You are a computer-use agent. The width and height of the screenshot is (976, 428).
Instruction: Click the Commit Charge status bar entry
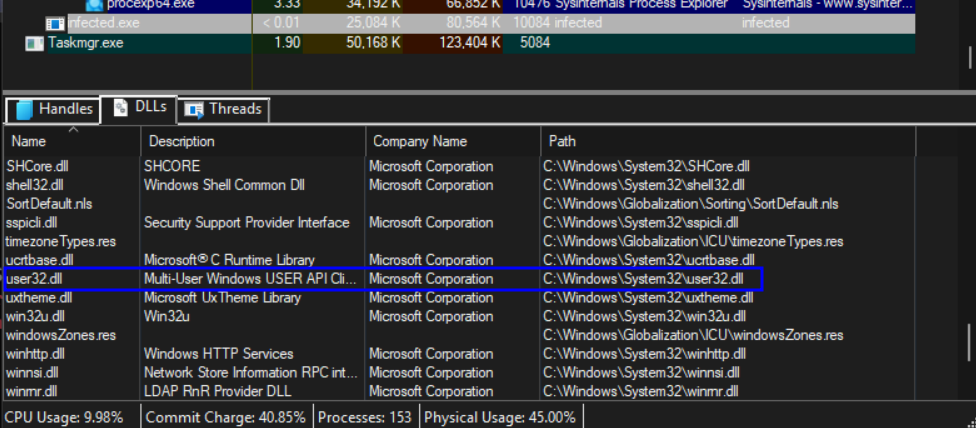tap(226, 417)
